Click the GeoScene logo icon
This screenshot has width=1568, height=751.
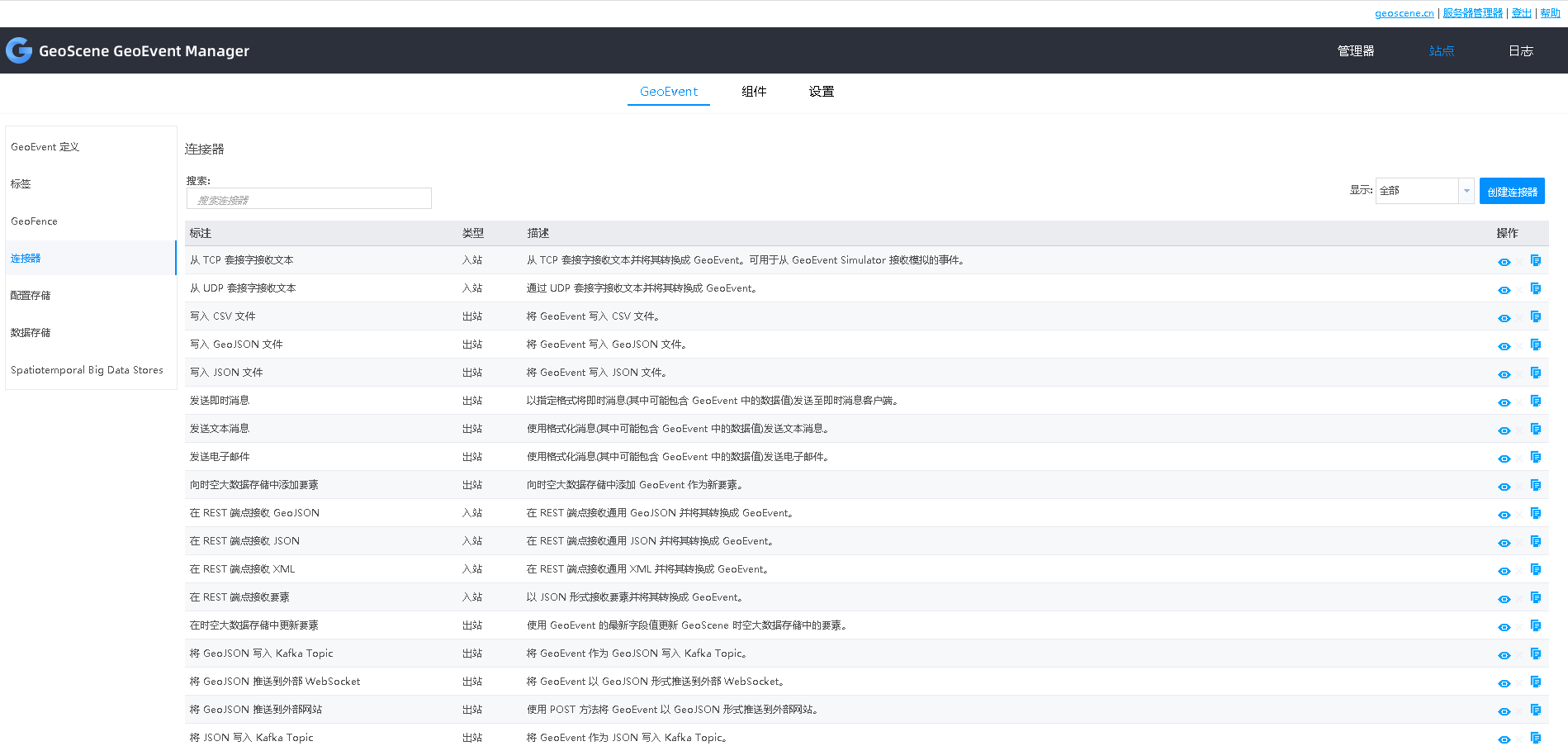pyautogui.click(x=18, y=50)
